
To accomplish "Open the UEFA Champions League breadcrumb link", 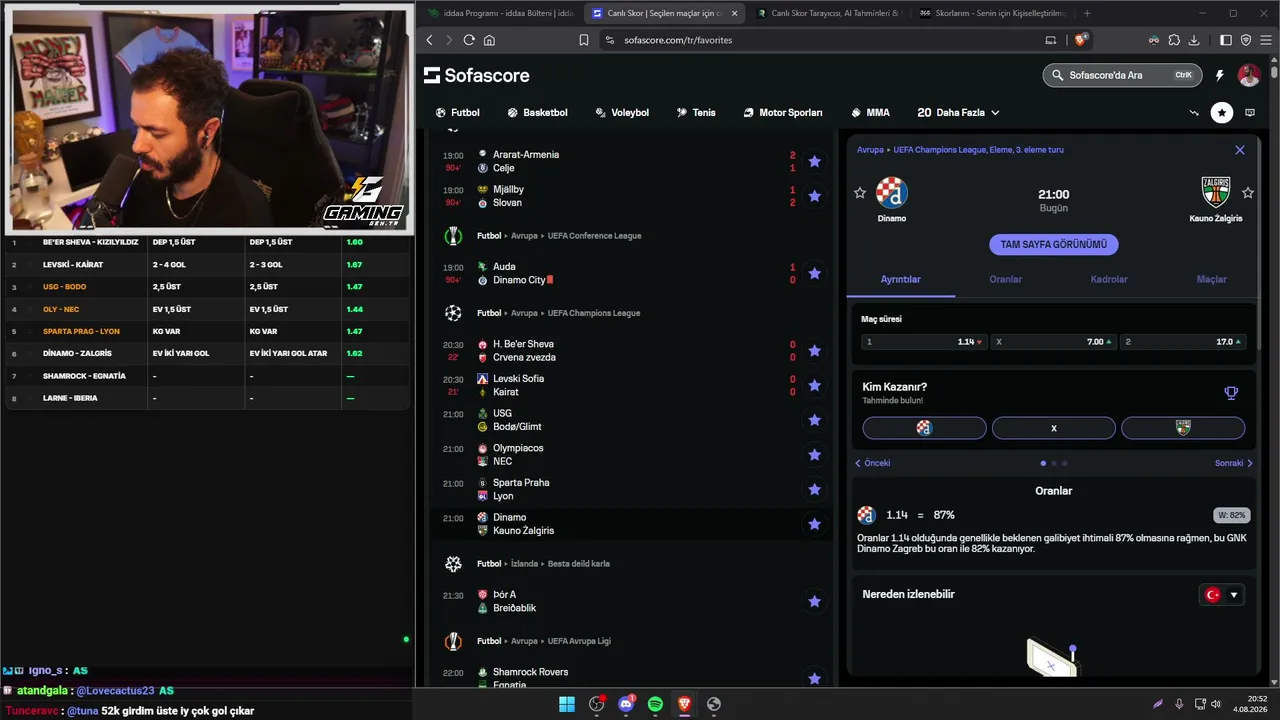I will click(979, 150).
